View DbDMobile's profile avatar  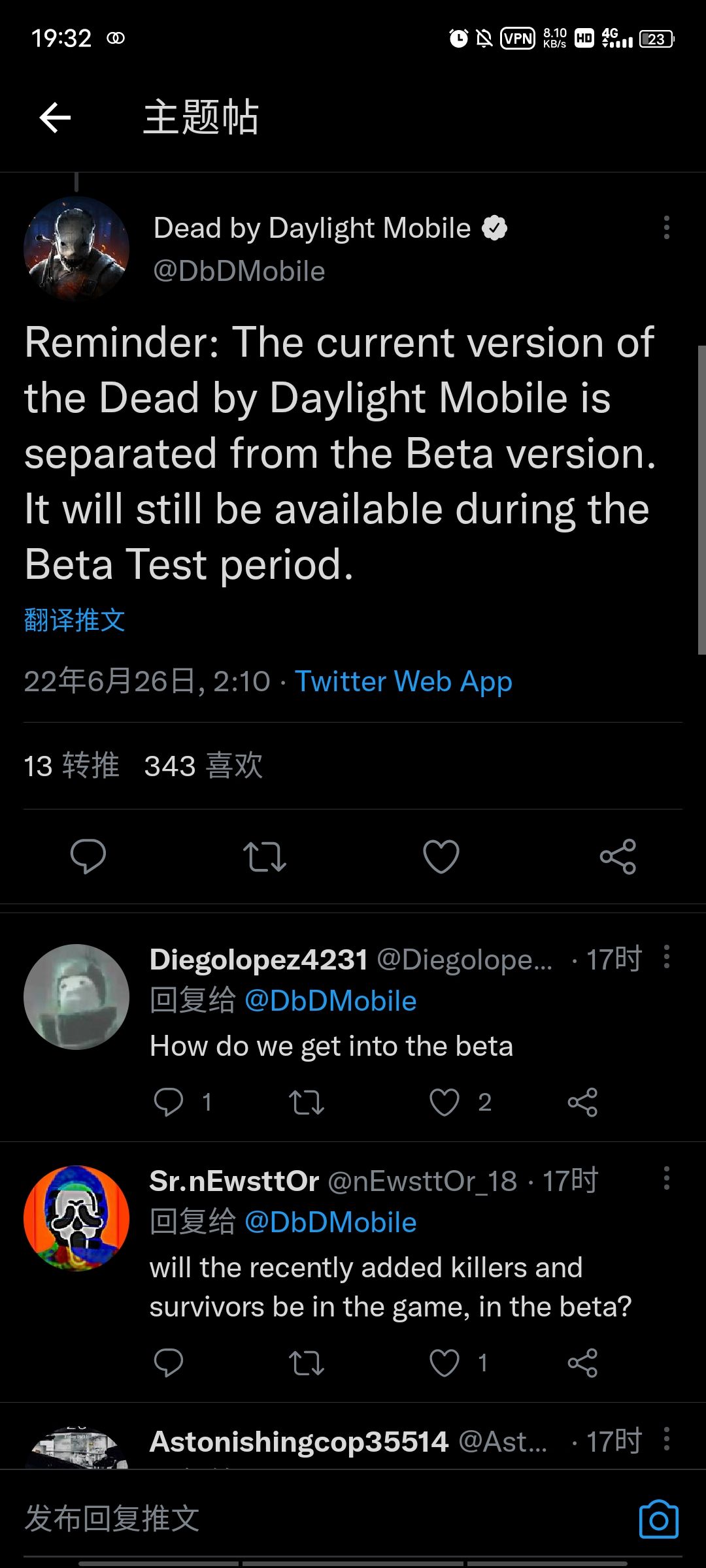[76, 249]
